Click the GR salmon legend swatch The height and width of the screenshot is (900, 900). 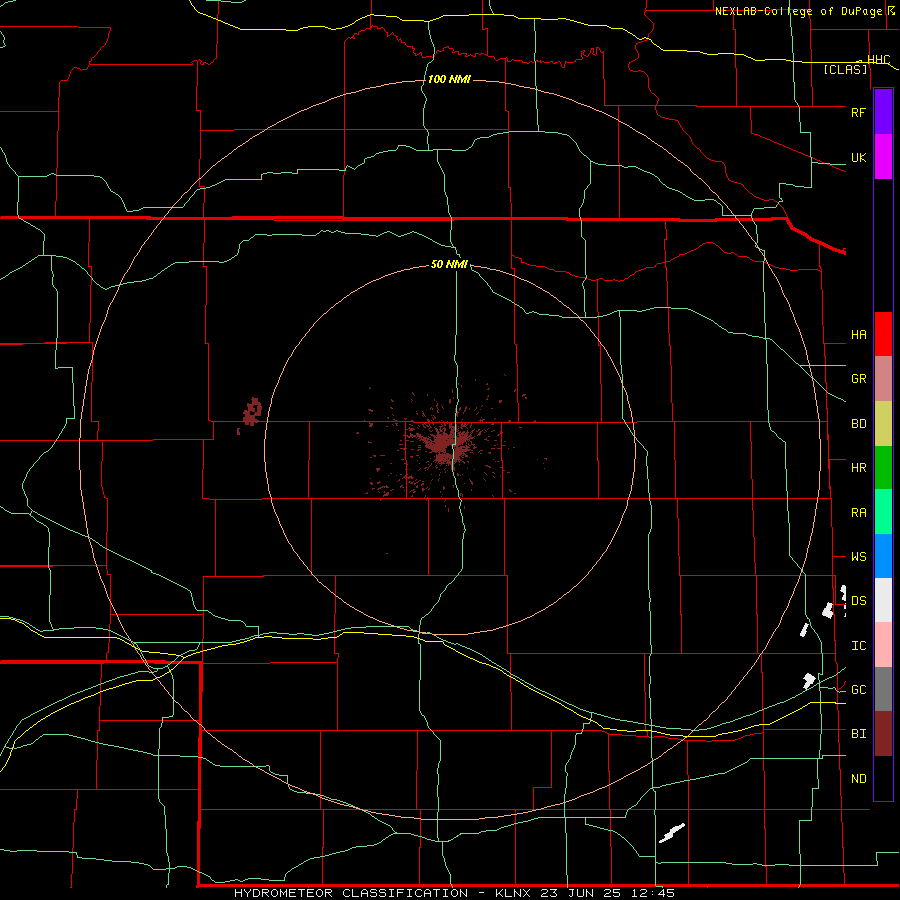coord(883,379)
